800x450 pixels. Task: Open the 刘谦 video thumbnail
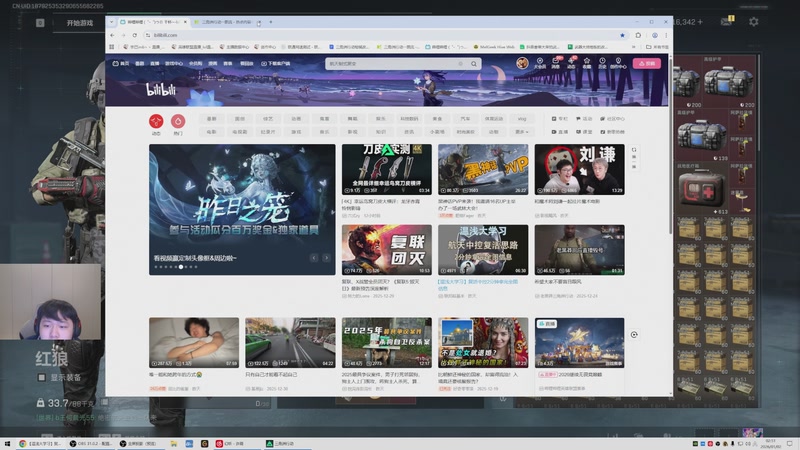tap(580, 169)
